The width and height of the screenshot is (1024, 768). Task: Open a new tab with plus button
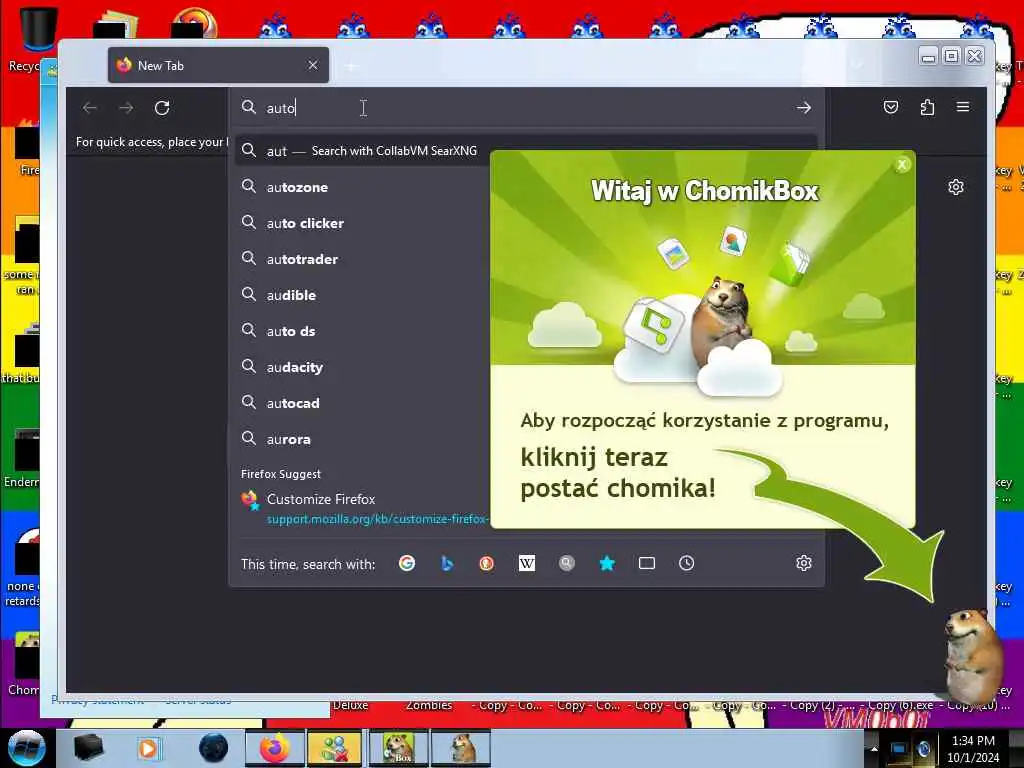(x=351, y=66)
